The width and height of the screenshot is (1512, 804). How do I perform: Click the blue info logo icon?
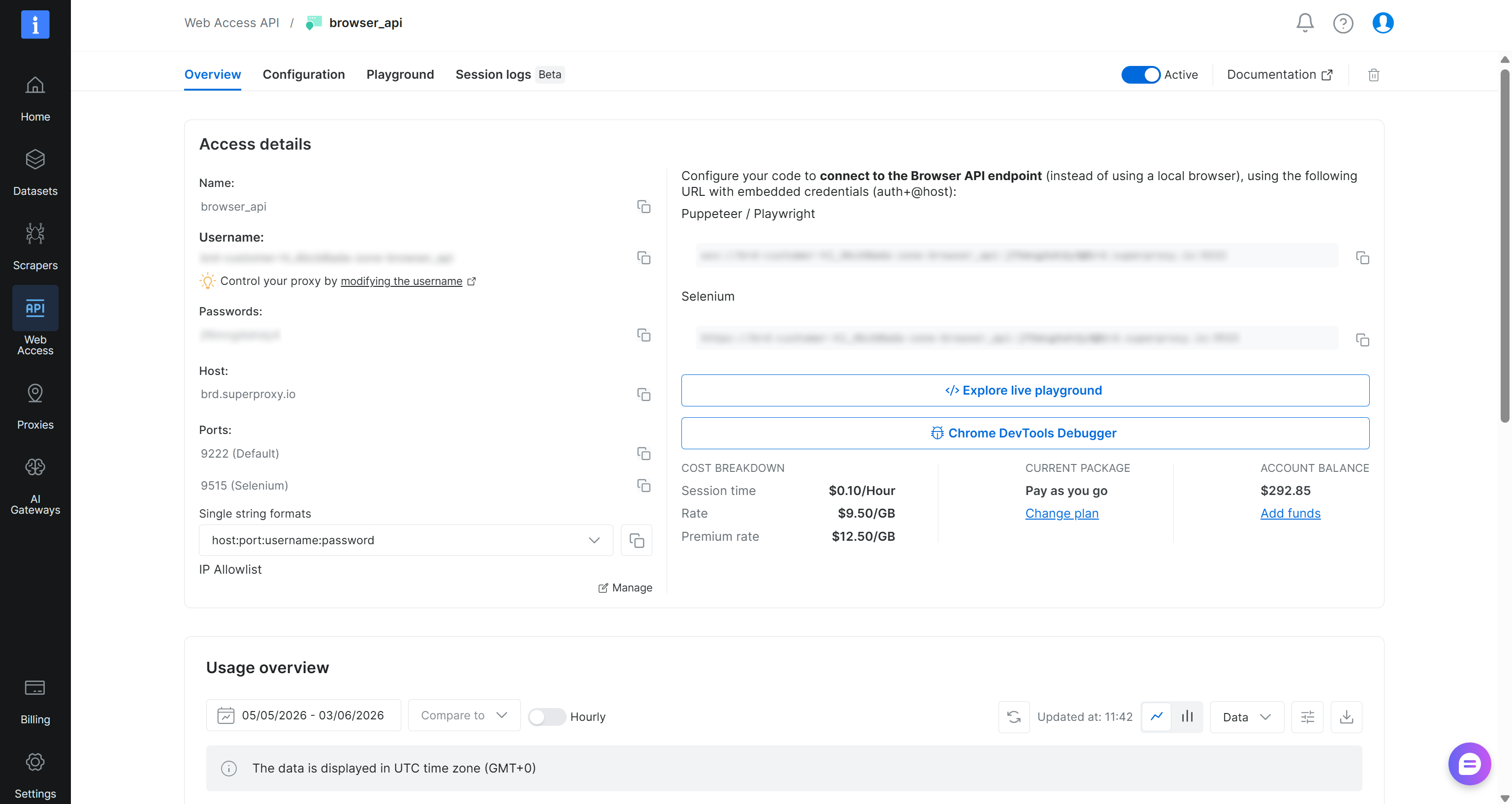click(35, 25)
